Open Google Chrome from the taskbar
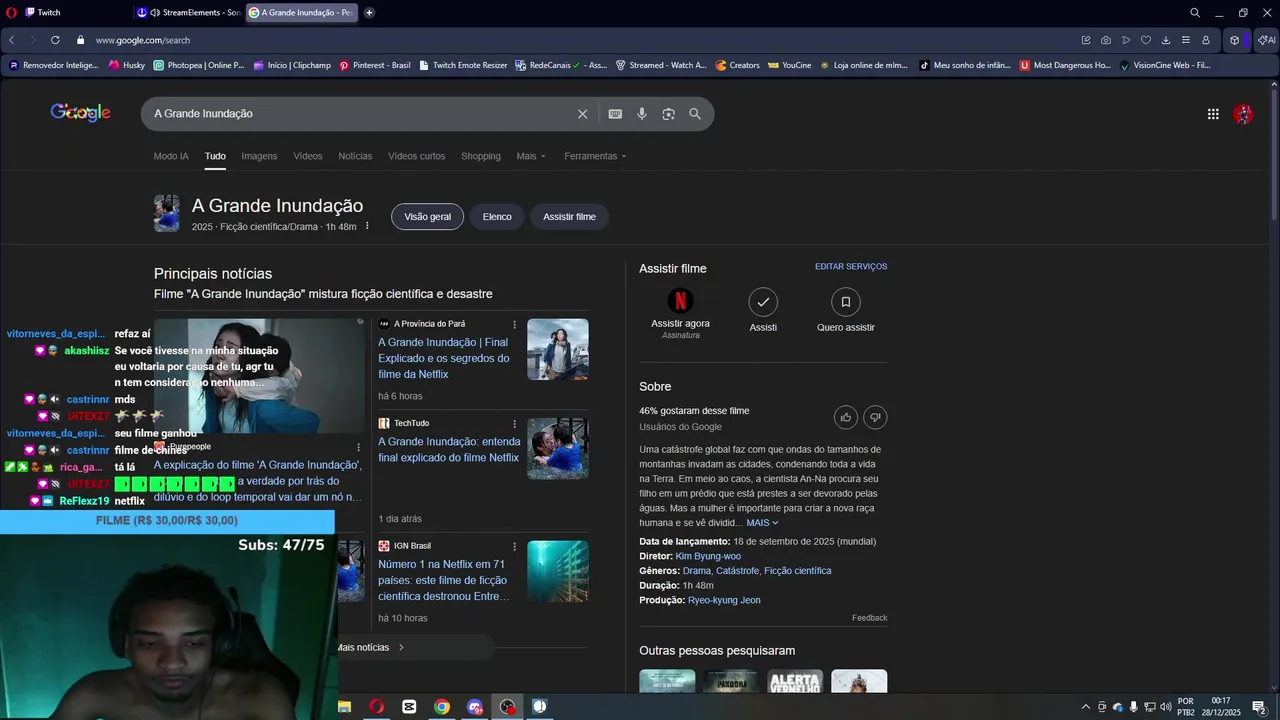The image size is (1280, 720). (441, 707)
